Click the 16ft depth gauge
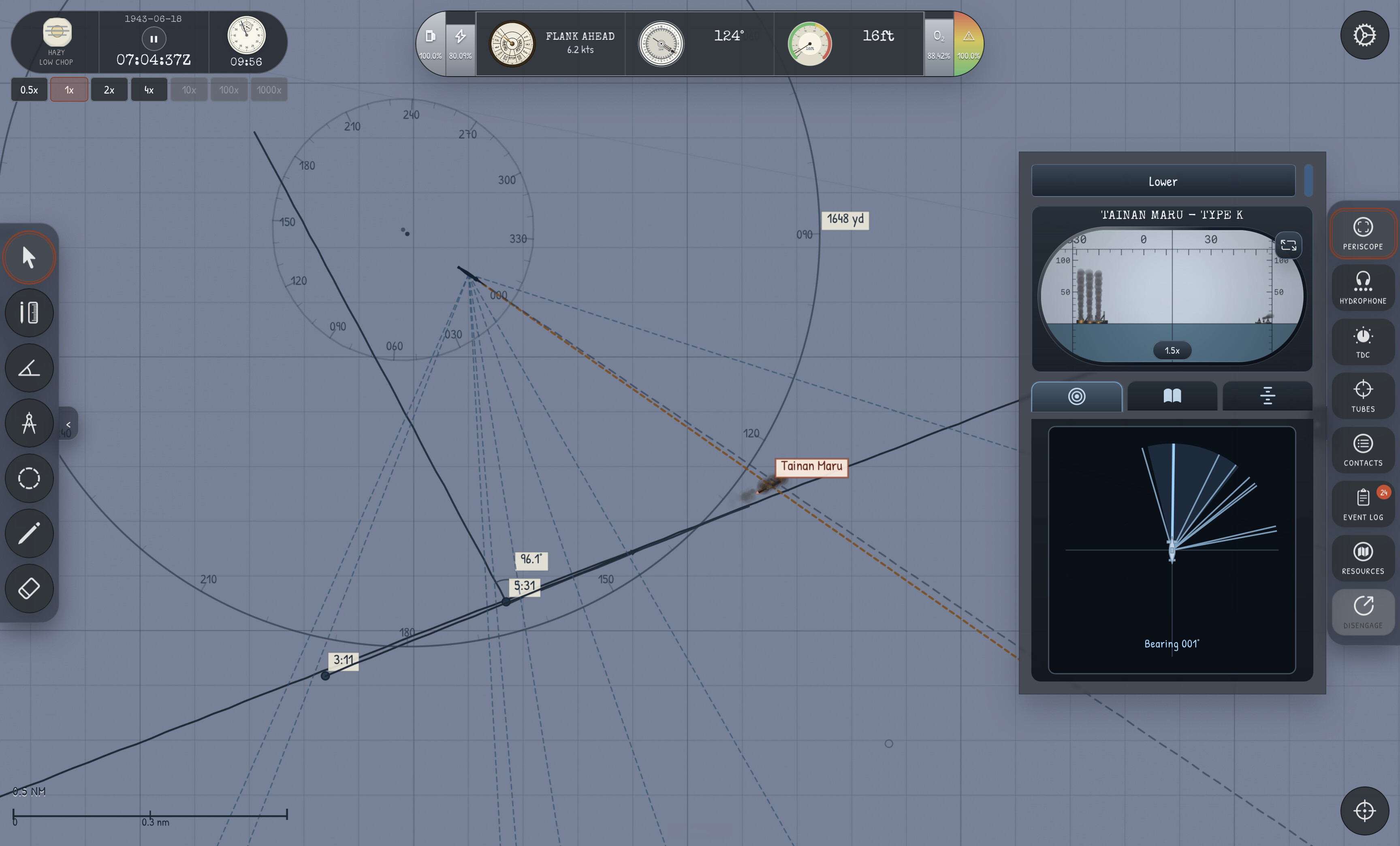This screenshot has height=846, width=1400. 810,44
